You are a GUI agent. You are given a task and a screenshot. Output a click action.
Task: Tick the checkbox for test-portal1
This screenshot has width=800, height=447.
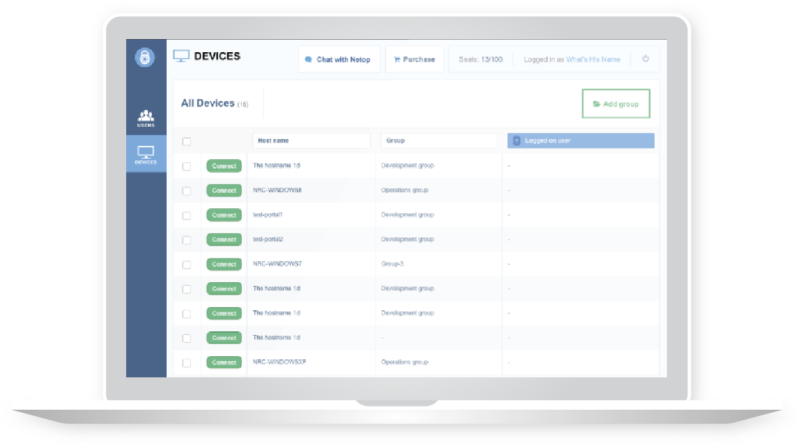(187, 215)
